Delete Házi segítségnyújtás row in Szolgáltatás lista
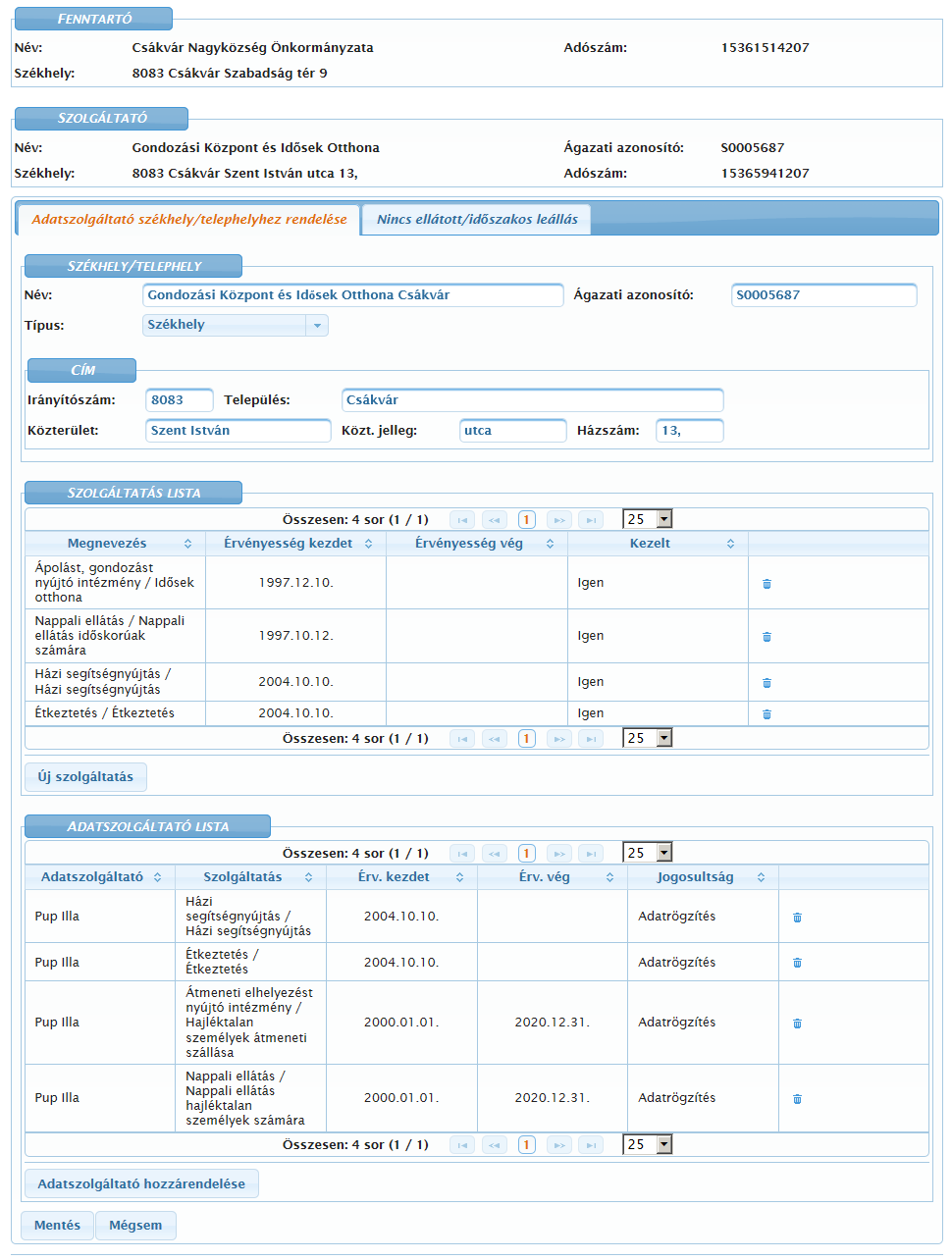 pos(767,683)
